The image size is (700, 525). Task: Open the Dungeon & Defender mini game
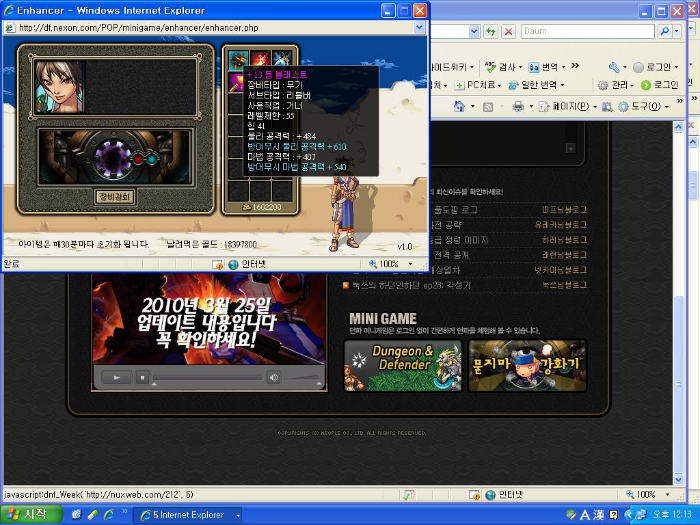pos(403,365)
